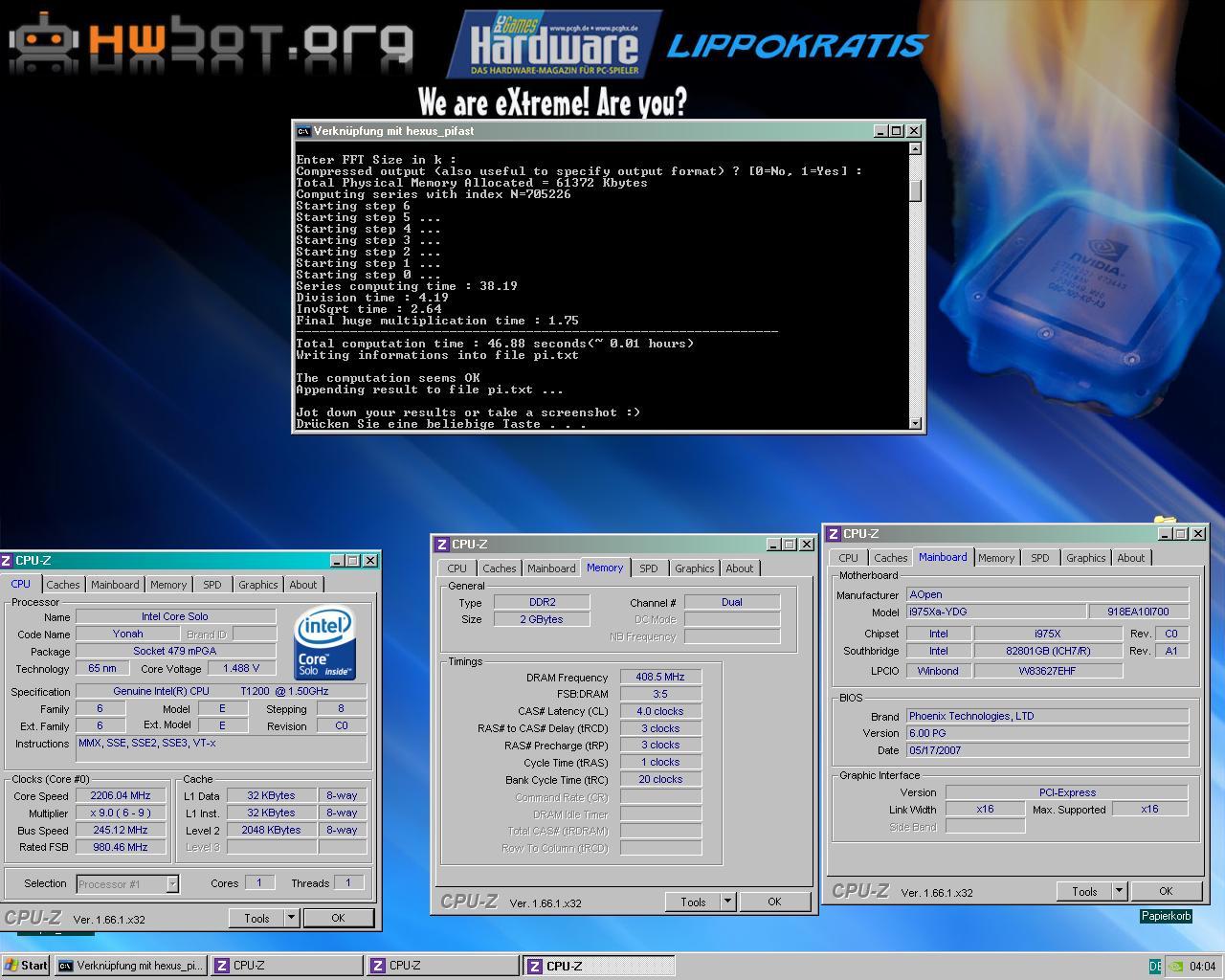Click the Multiplier x 9.0 value
The image size is (1225, 980).
[121, 813]
